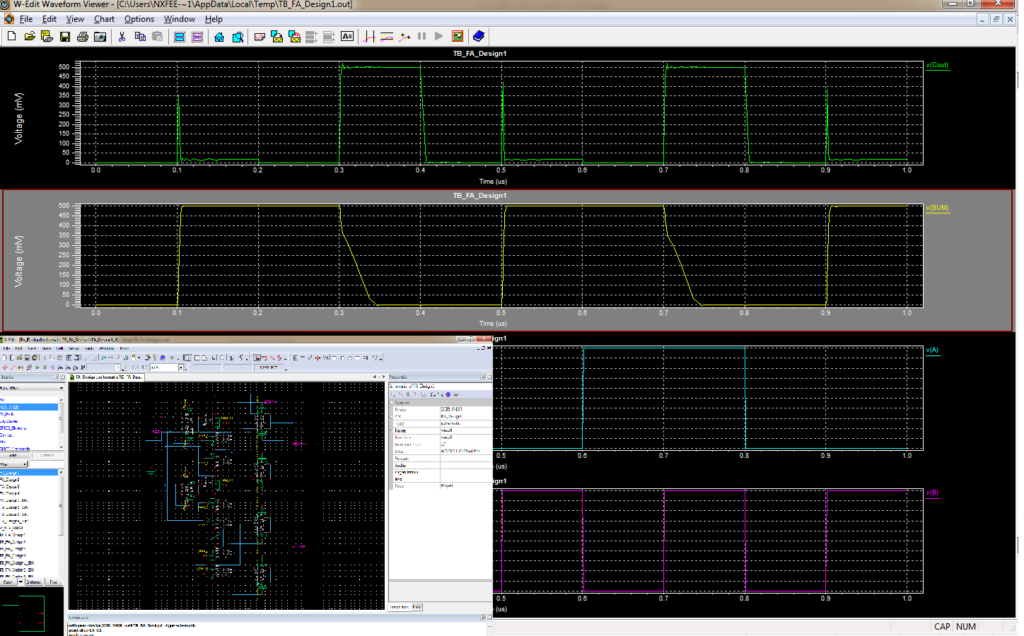
Task: Open the zoom level combo box in S-Edit
Action: (181, 368)
